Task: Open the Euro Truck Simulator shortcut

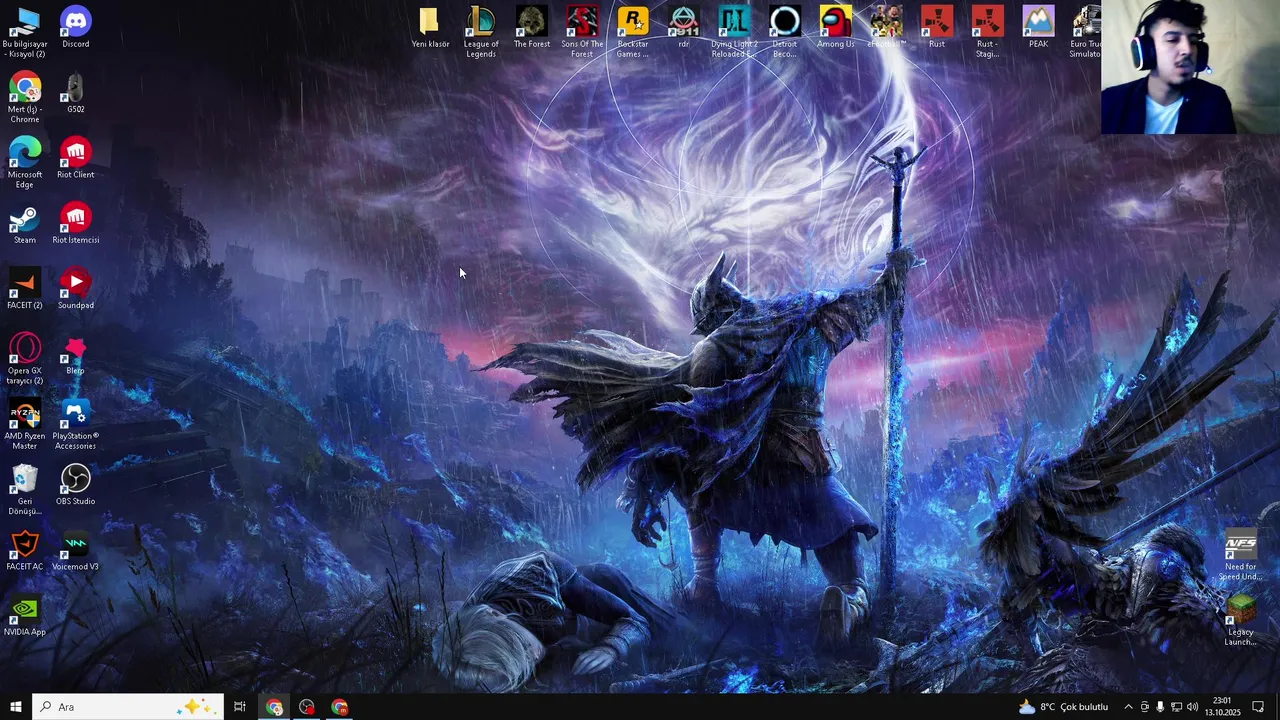Action: point(1085,32)
